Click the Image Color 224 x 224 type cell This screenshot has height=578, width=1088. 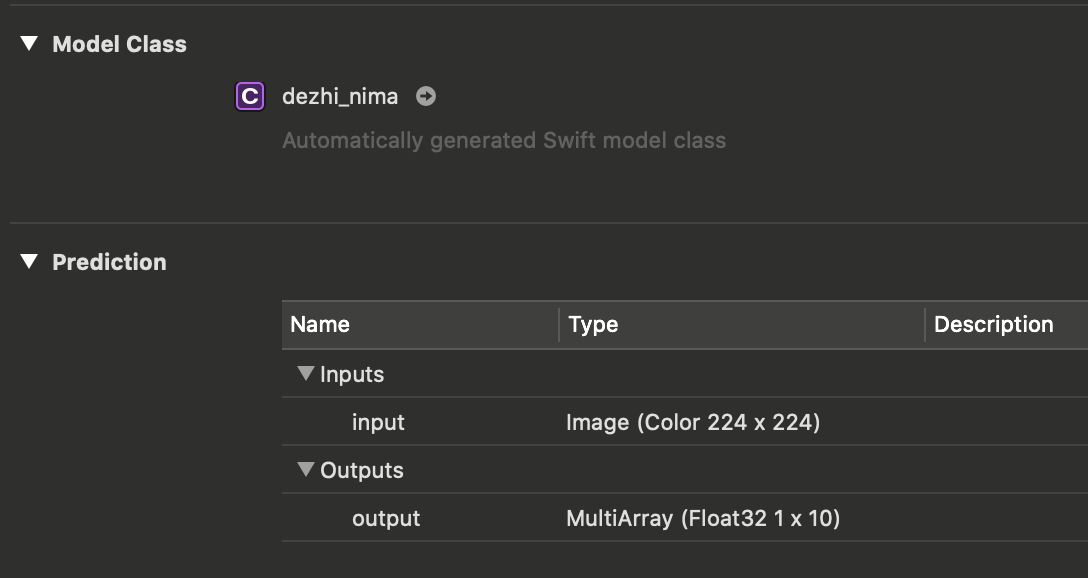pyautogui.click(x=693, y=422)
